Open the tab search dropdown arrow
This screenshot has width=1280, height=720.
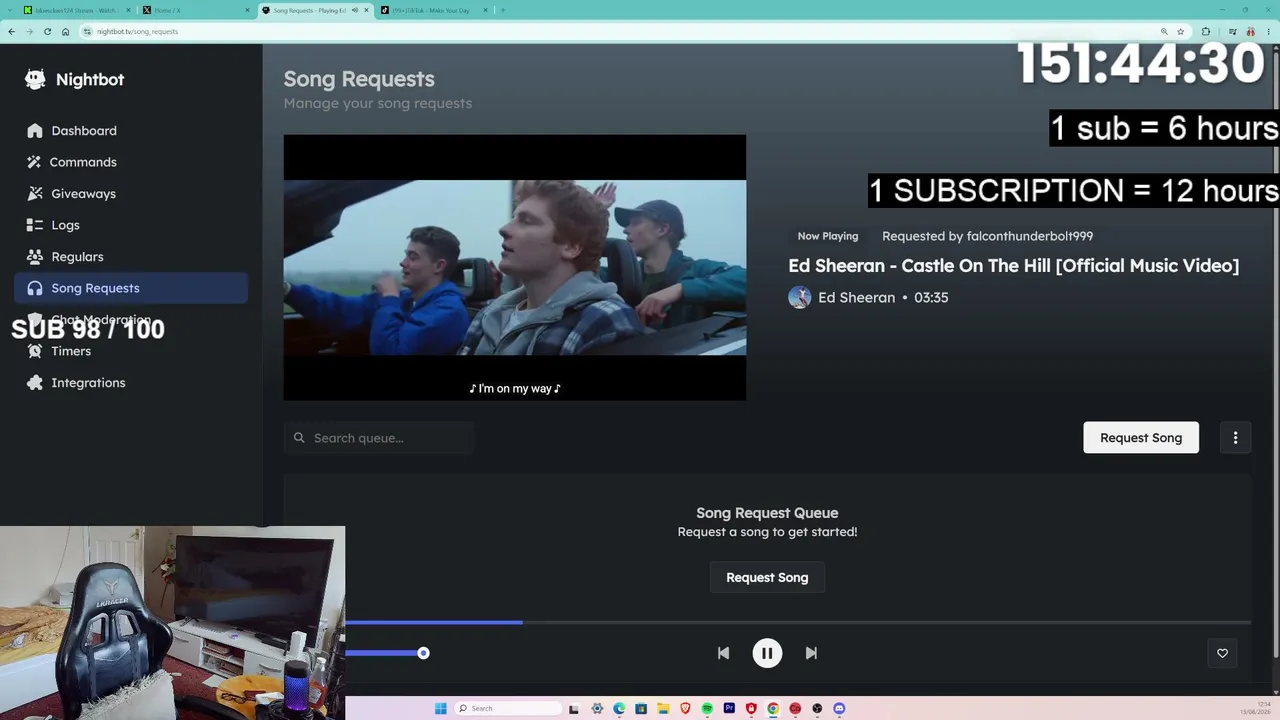[10, 10]
